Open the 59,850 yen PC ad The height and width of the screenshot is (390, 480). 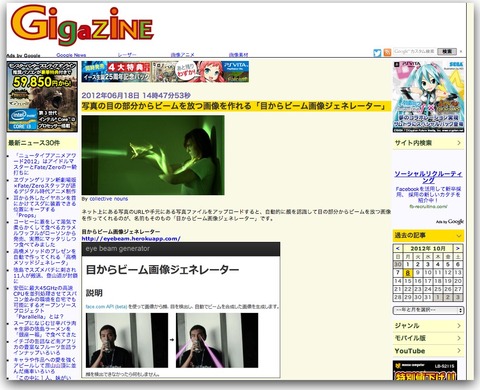42,97
